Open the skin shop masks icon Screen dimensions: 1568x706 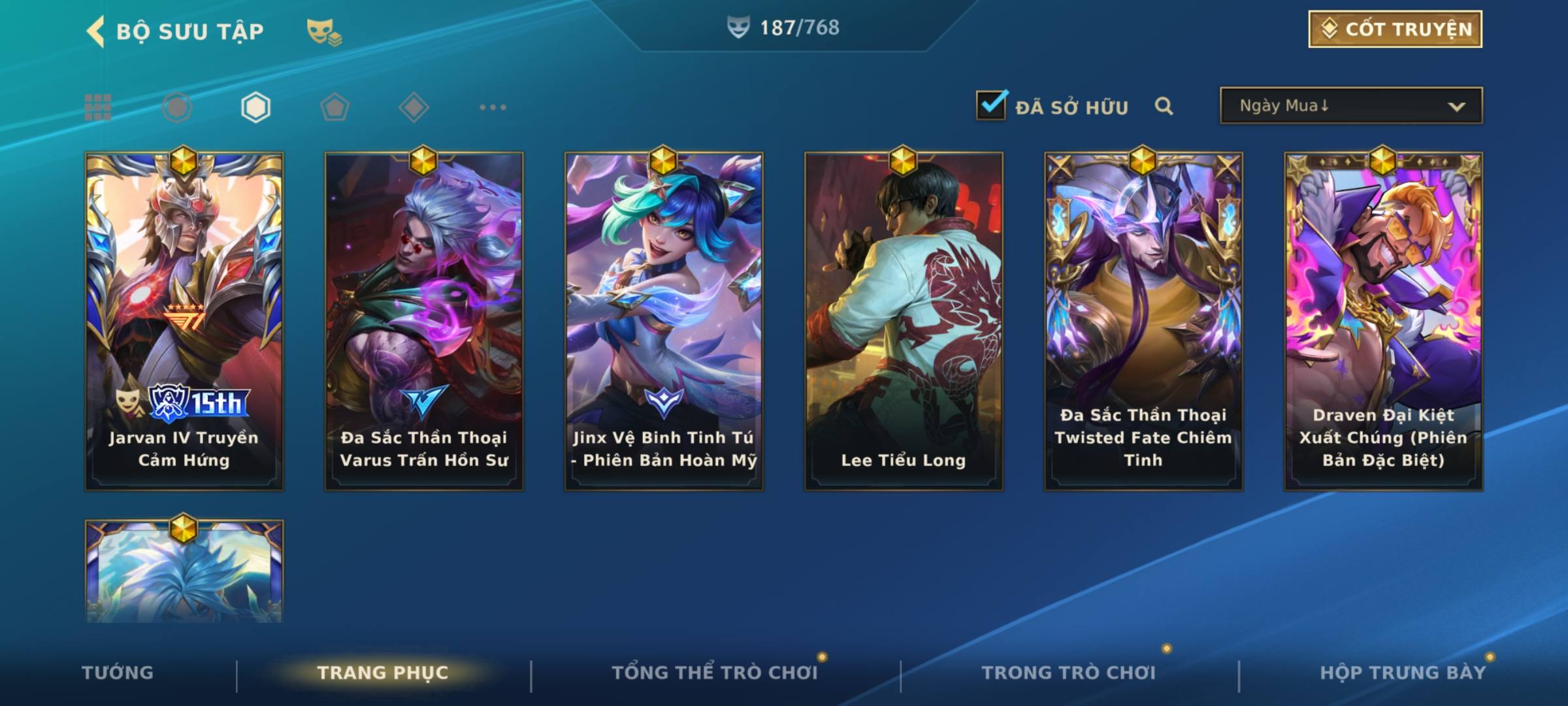324,31
